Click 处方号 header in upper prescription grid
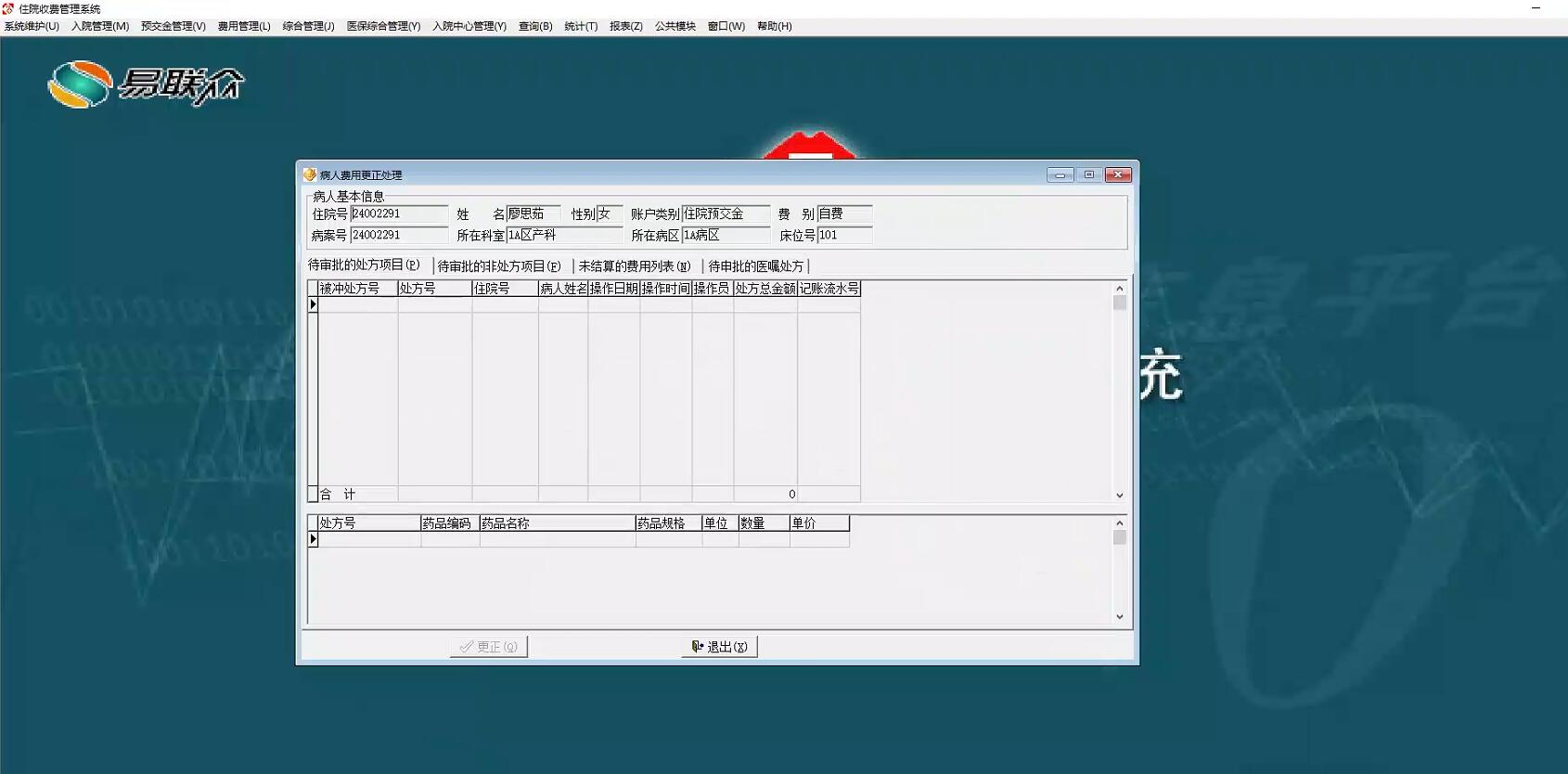 tap(435, 289)
